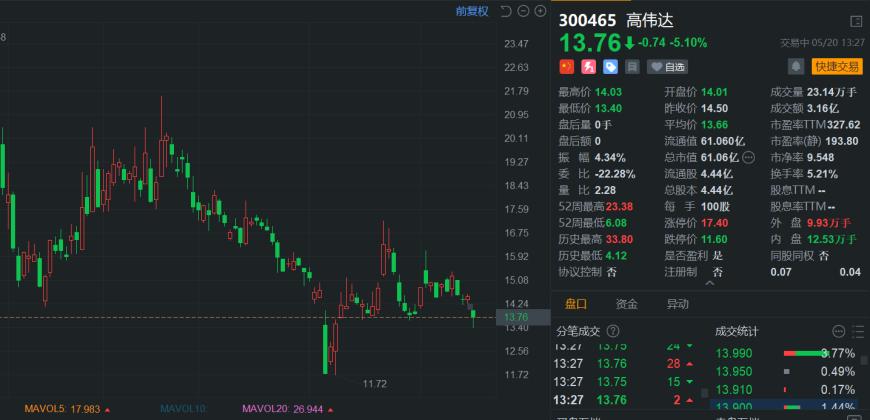Click the 快捷交易 button
The width and height of the screenshot is (870, 420).
coord(837,67)
